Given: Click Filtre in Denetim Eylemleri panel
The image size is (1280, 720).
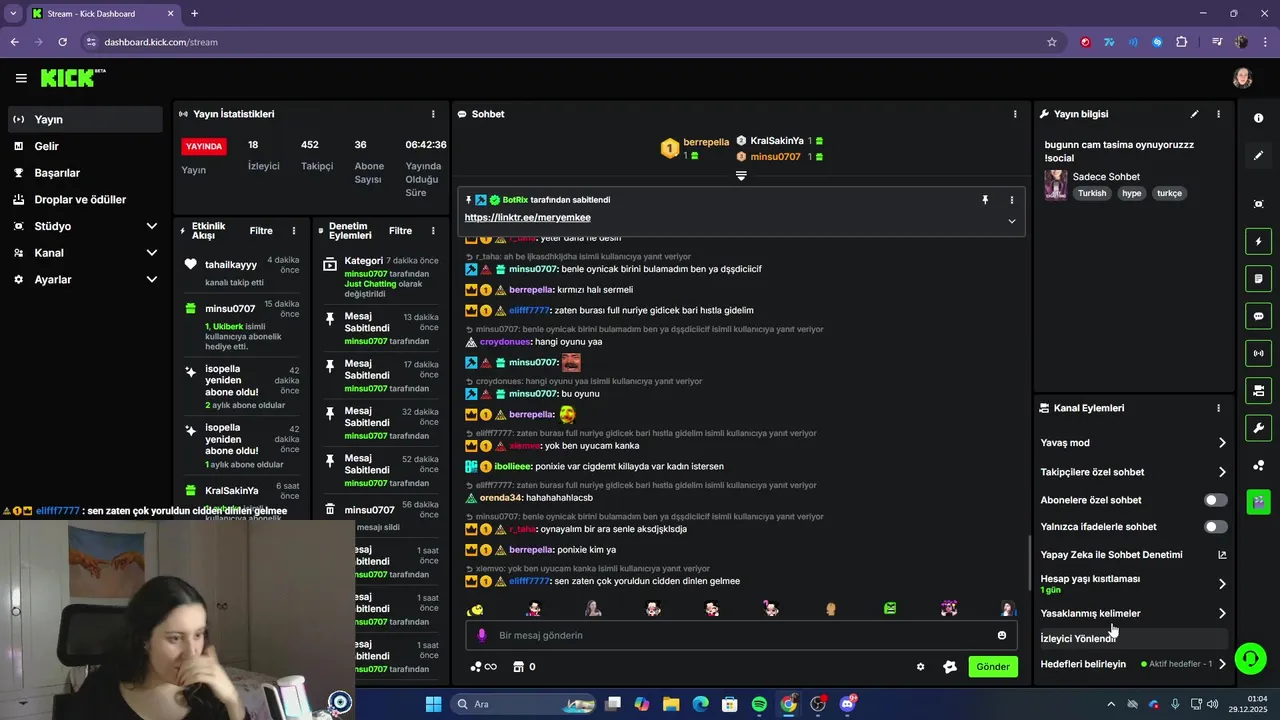Looking at the screenshot, I should coord(400,231).
